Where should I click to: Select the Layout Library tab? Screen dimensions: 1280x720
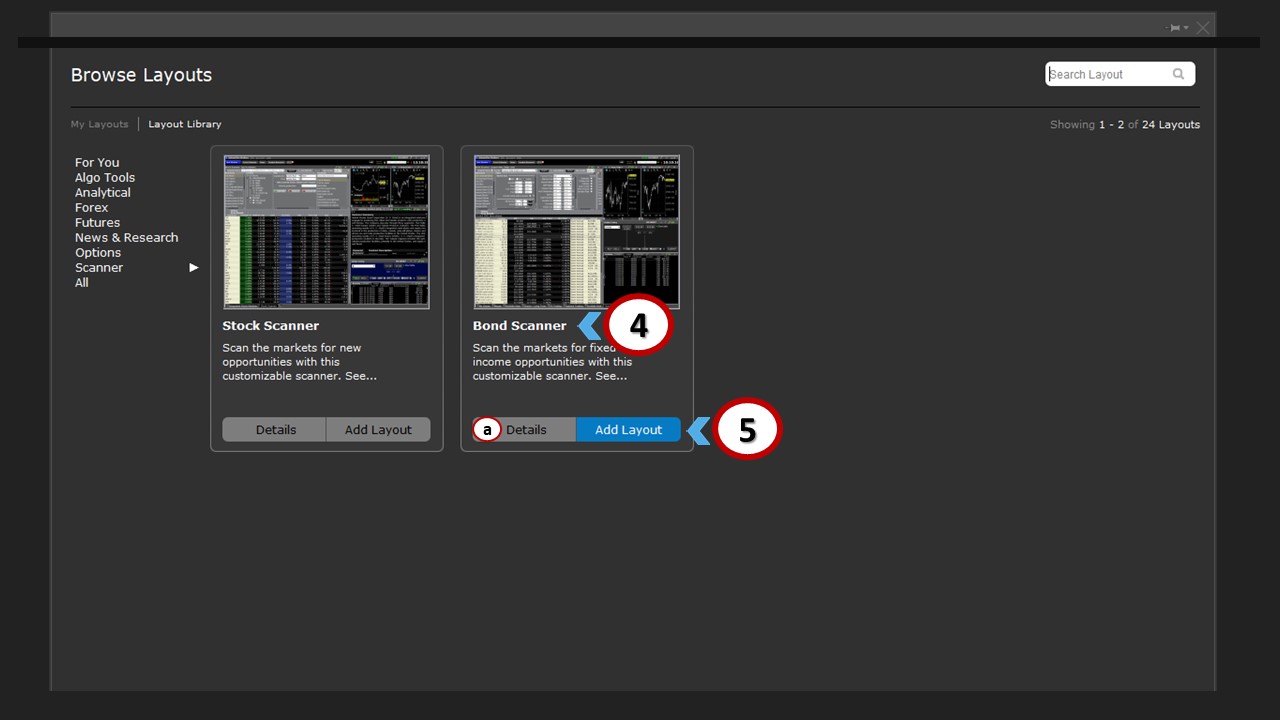[x=185, y=124]
